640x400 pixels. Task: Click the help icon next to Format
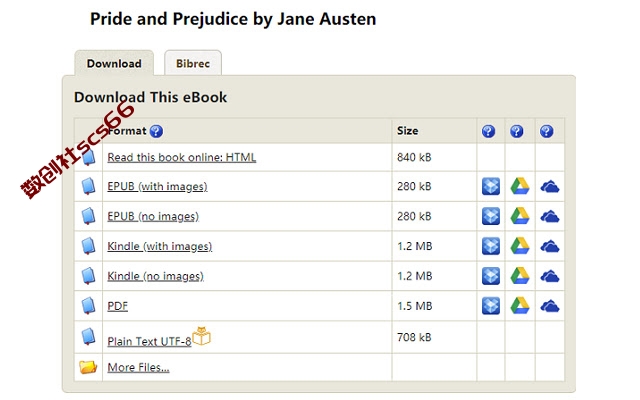156,131
